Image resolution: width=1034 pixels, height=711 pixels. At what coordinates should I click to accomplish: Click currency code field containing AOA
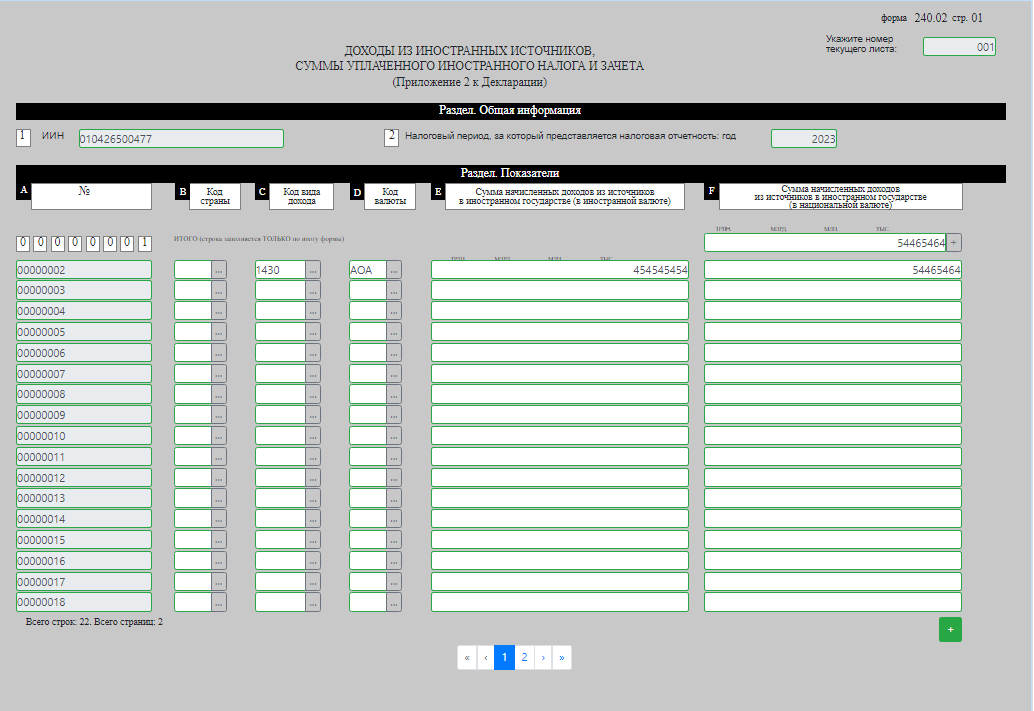click(368, 270)
